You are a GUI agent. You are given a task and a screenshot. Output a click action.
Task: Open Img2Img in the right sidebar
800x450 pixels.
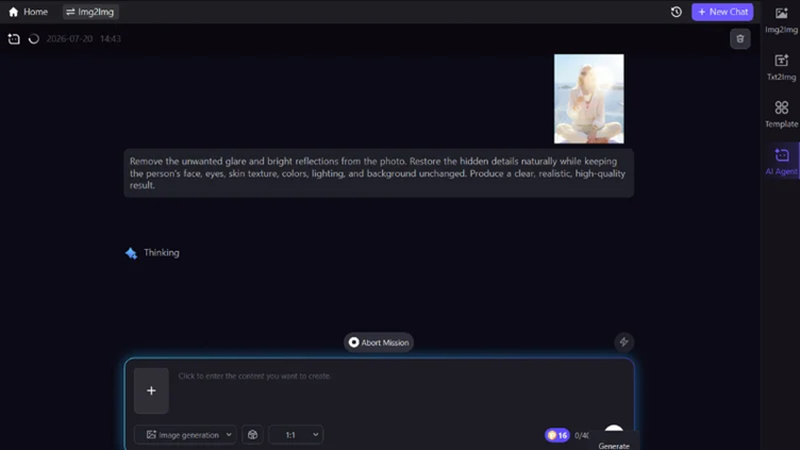[781, 20]
